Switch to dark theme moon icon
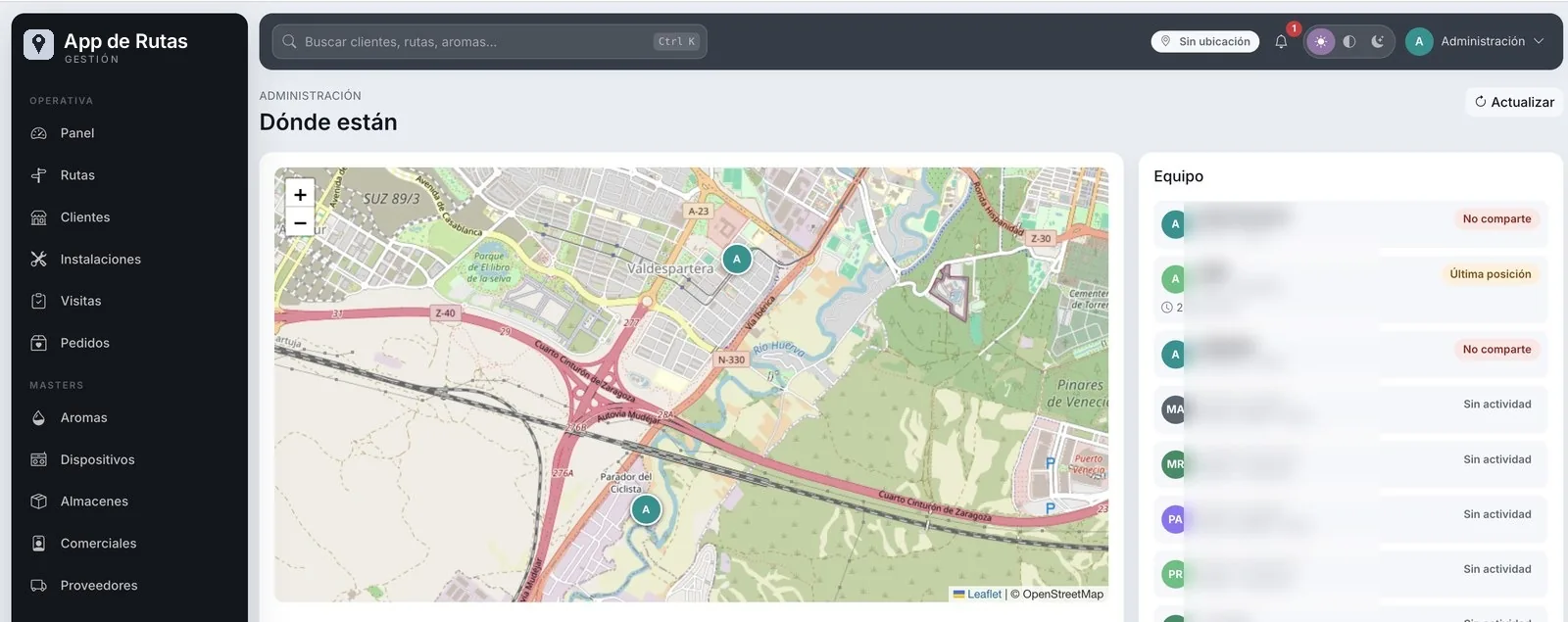Viewport: 1568px width, 622px height. point(1378,41)
